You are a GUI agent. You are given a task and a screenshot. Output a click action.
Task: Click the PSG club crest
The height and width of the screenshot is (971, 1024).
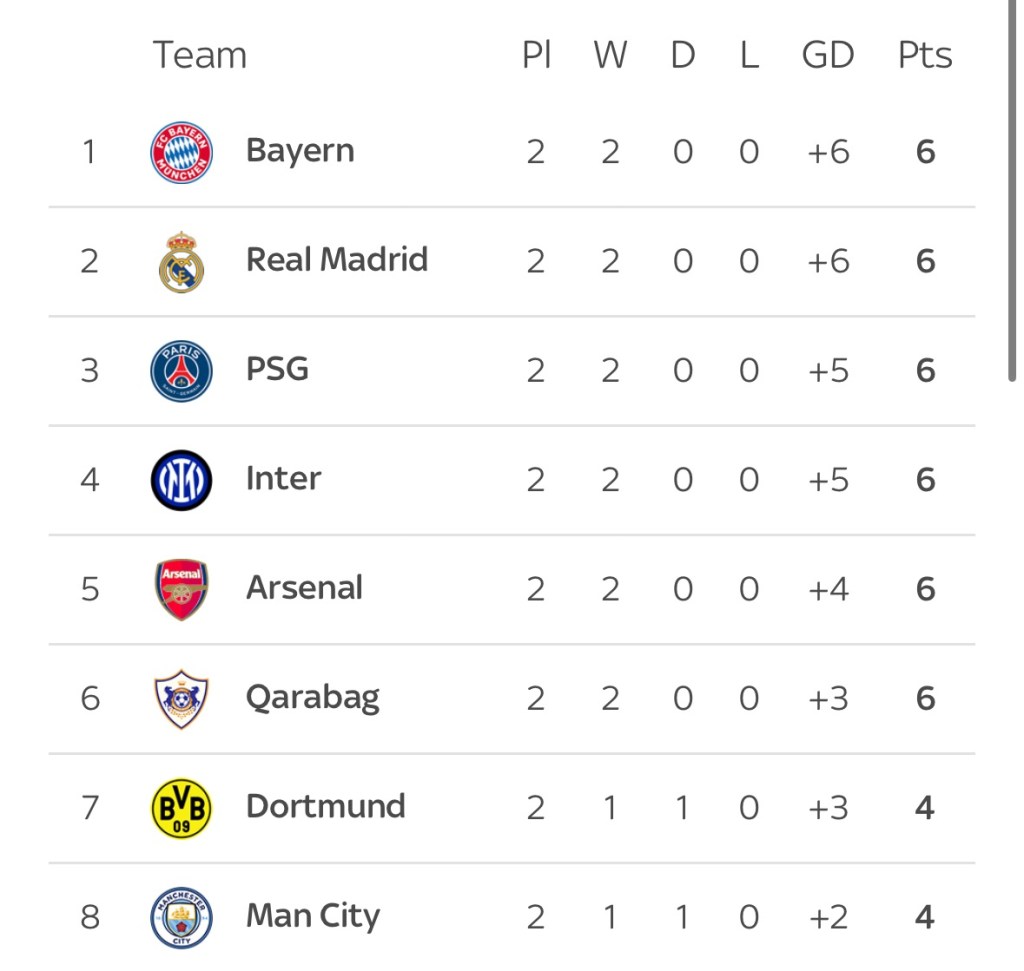(x=181, y=370)
